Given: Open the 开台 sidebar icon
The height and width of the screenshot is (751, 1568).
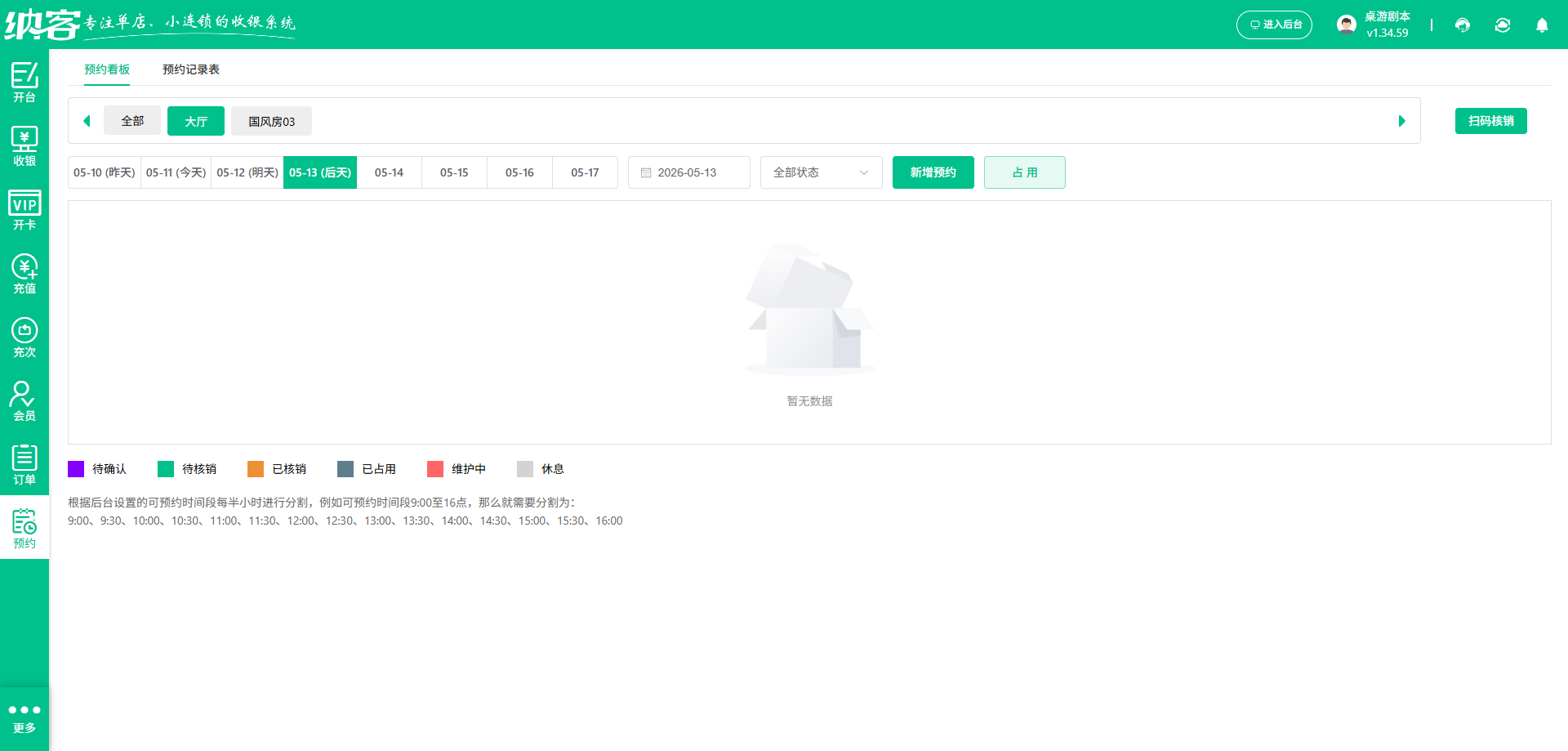Looking at the screenshot, I should pos(24,83).
